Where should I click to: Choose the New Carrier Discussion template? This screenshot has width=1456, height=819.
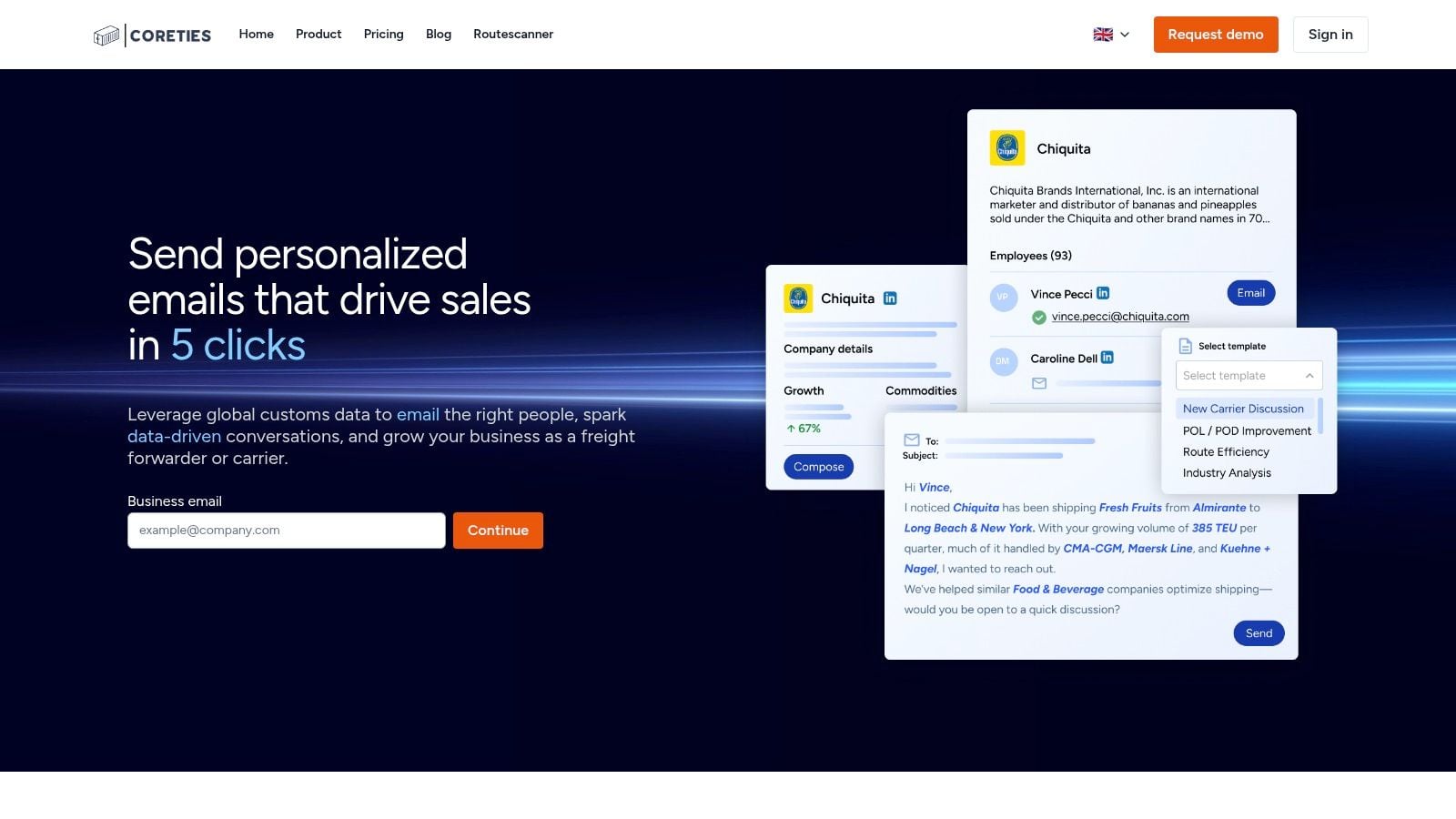[1243, 409]
